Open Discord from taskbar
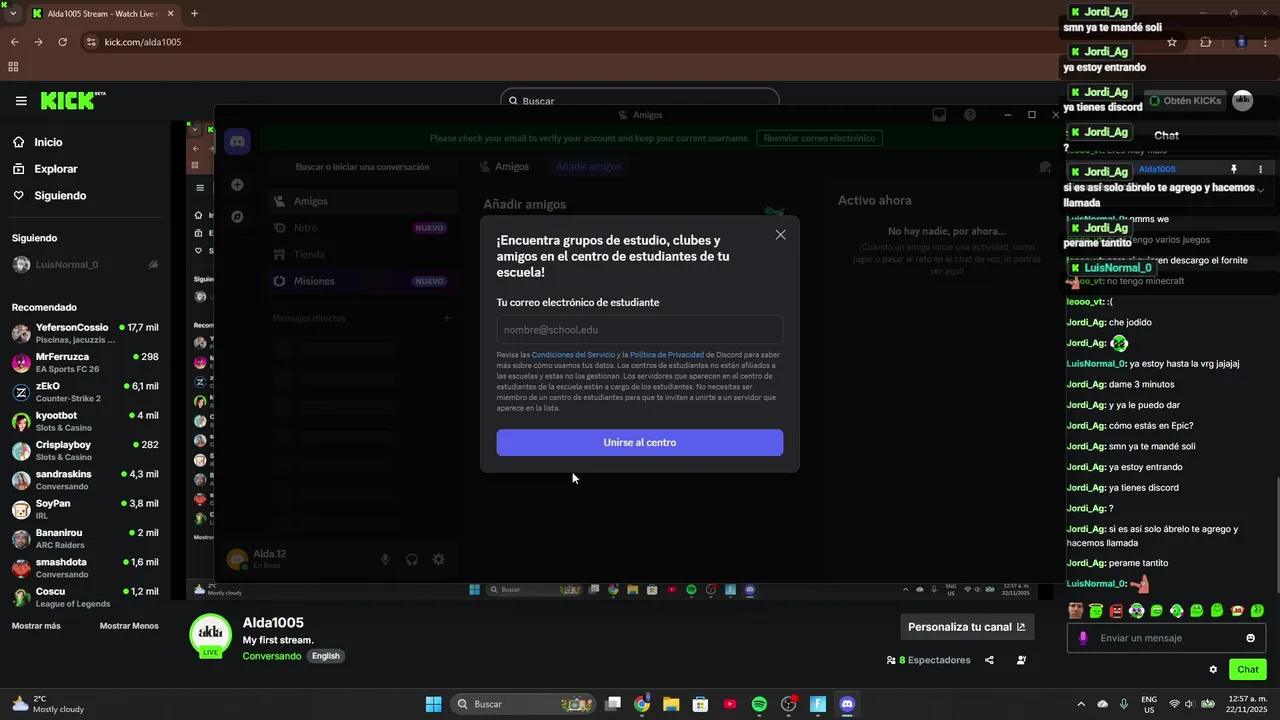Image resolution: width=1280 pixels, height=720 pixels. (x=847, y=704)
